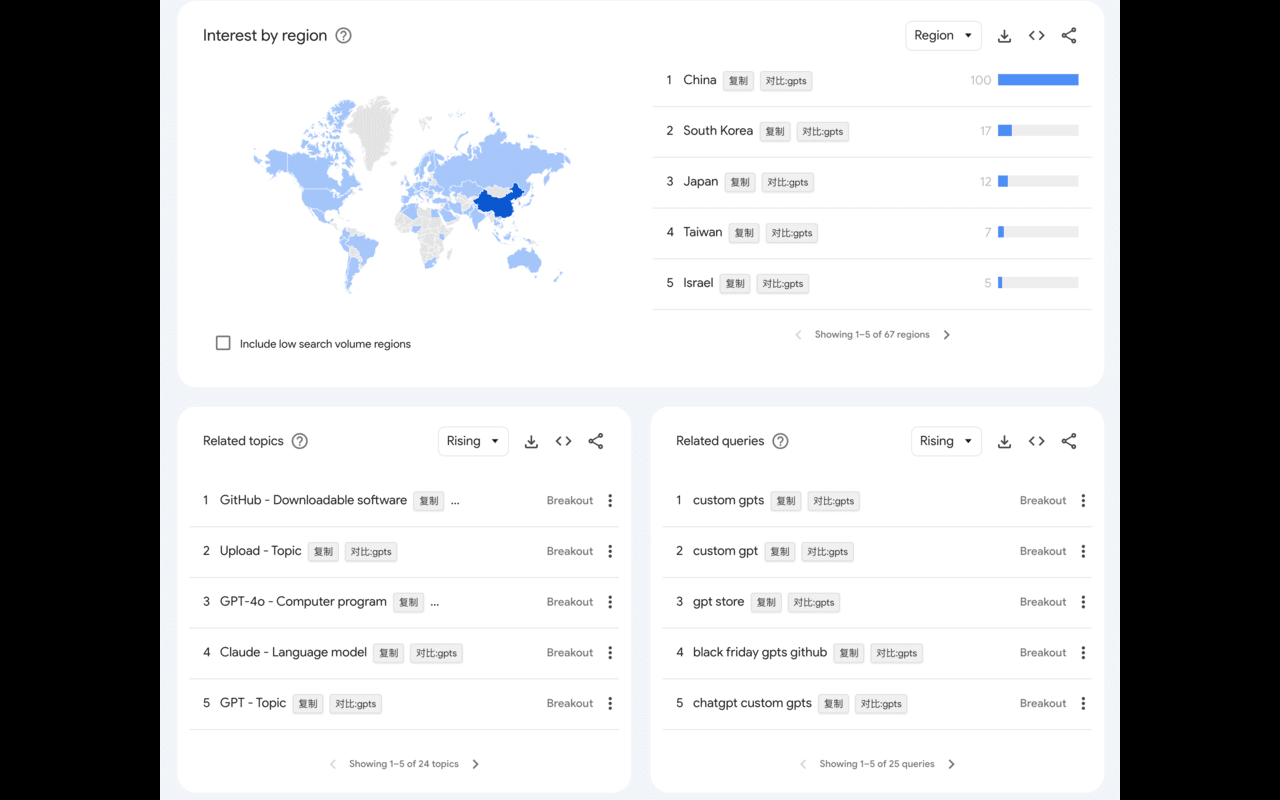Share the Interest by region chart
Viewport: 1280px width, 800px height.
click(x=1068, y=35)
